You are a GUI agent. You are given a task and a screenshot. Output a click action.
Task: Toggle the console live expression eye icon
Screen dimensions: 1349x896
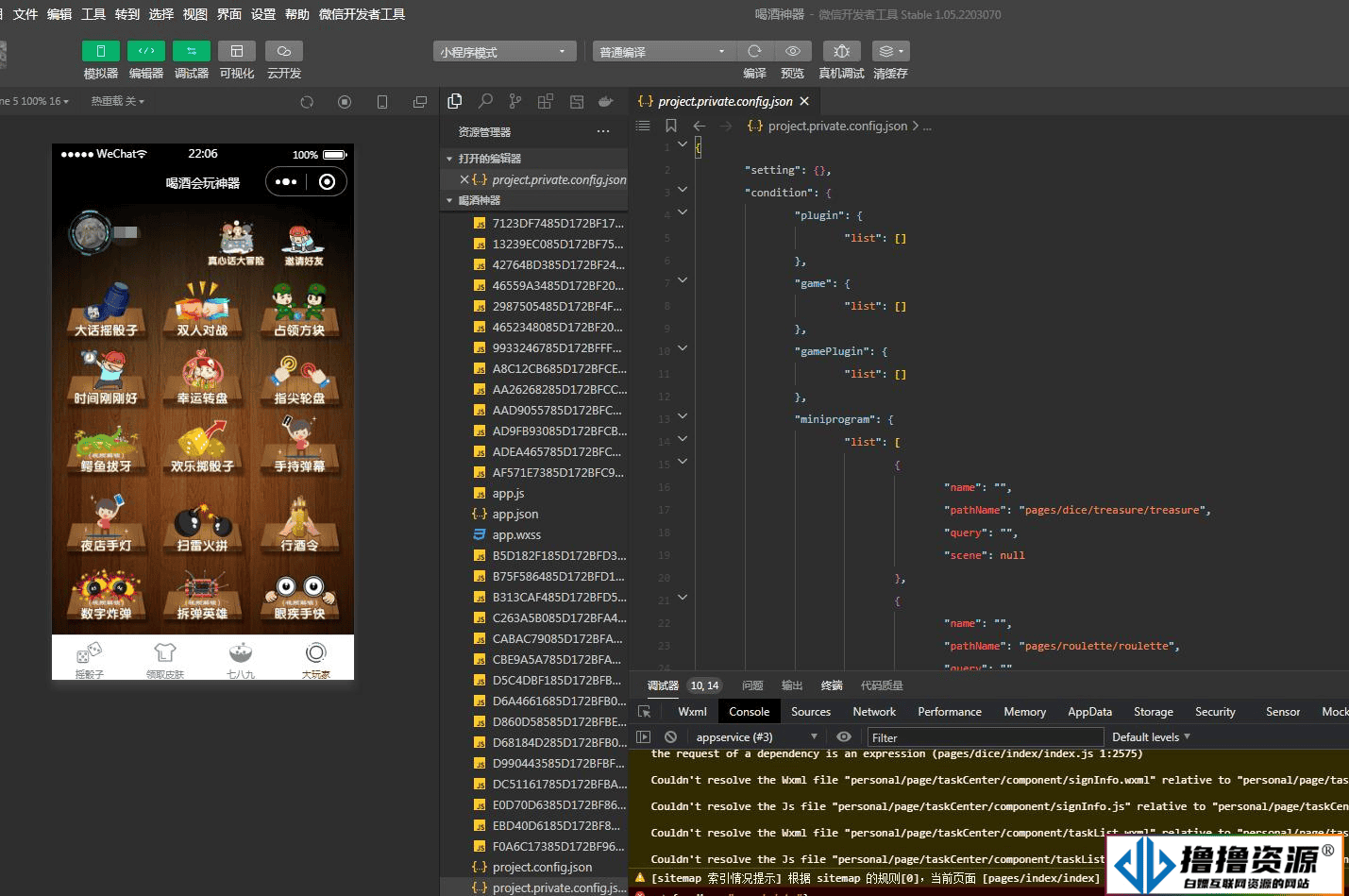coord(844,737)
